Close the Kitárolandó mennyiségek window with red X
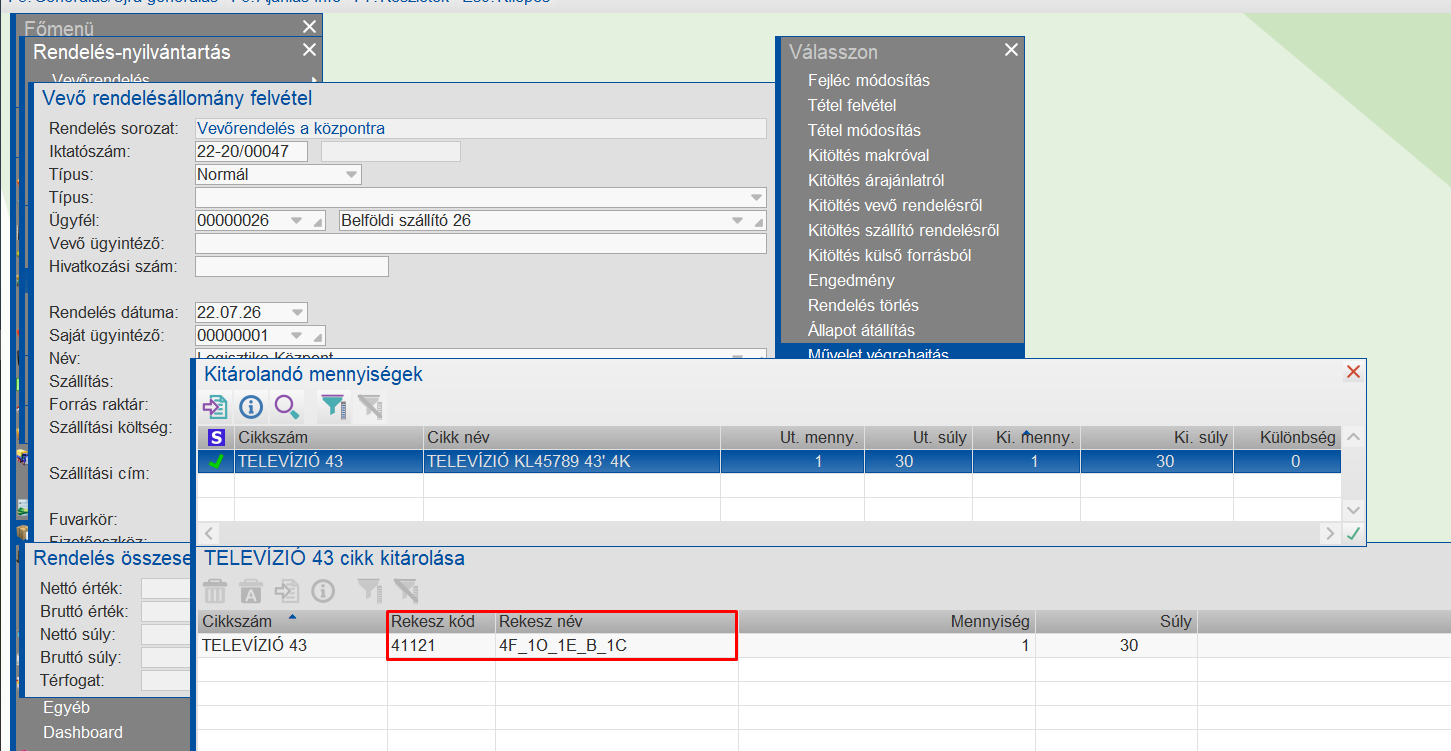Image resolution: width=1451 pixels, height=751 pixels. point(1353,372)
